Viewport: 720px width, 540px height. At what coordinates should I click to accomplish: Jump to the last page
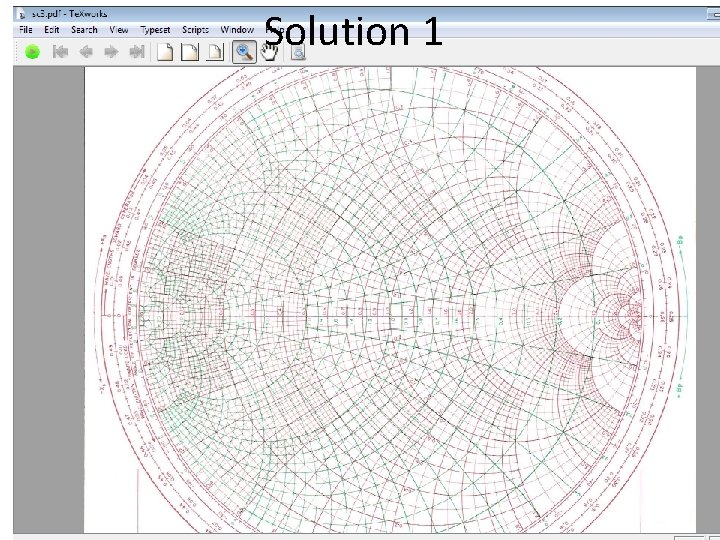(x=137, y=52)
